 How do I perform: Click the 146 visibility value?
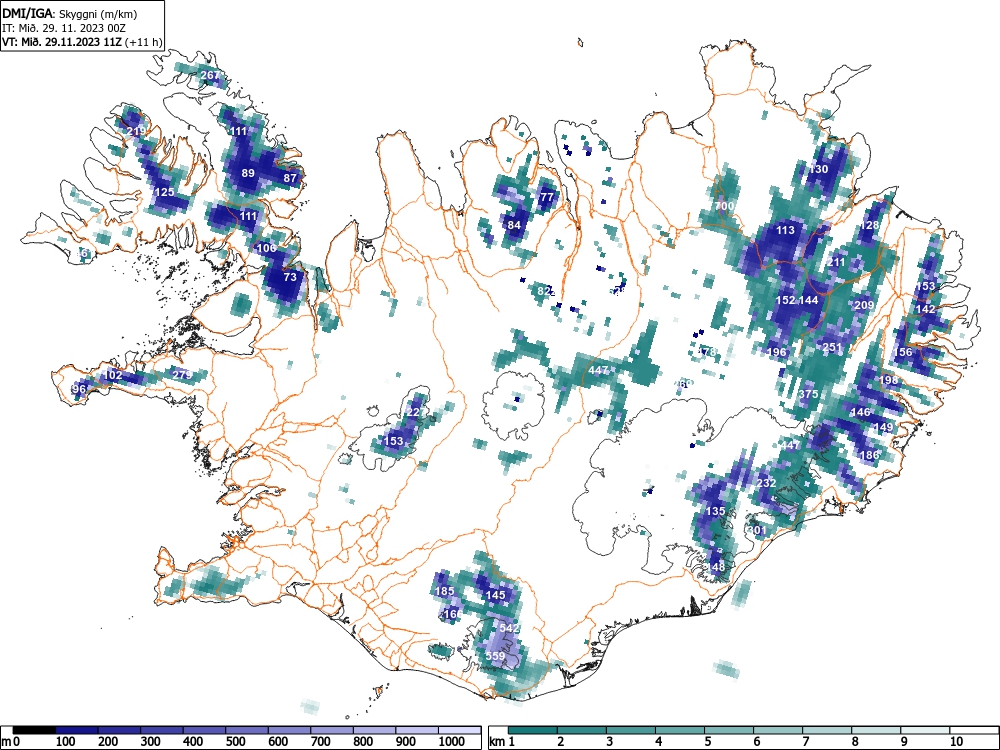click(x=860, y=412)
